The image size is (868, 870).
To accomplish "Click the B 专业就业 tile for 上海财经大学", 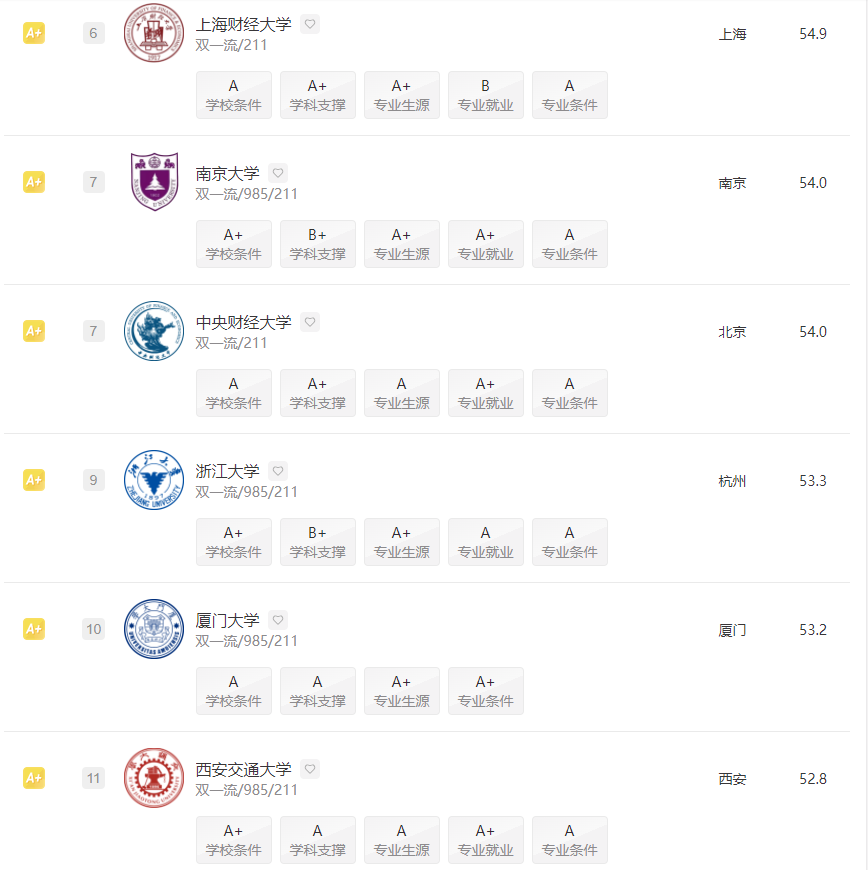I will (486, 95).
